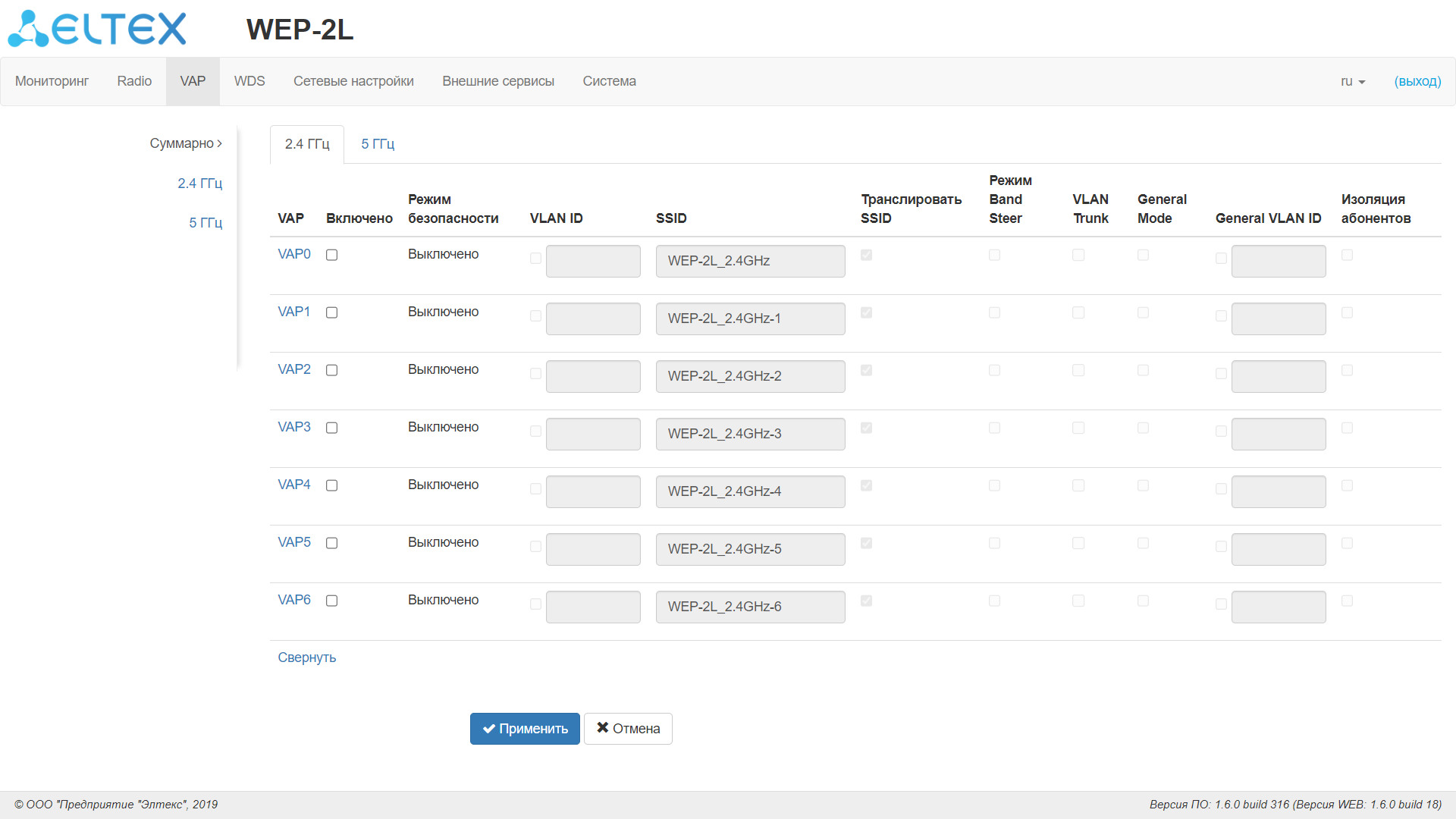
Task: Open the Система menu
Action: point(609,81)
